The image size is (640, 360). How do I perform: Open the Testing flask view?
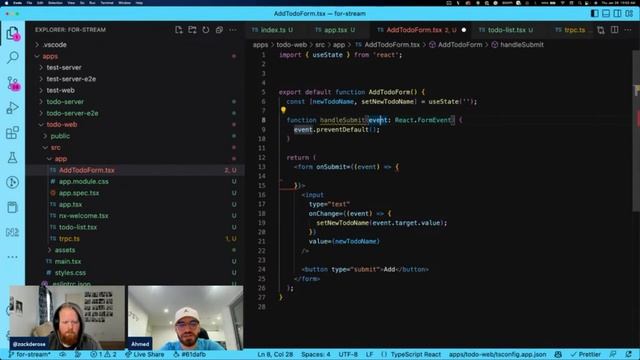pos(12,158)
